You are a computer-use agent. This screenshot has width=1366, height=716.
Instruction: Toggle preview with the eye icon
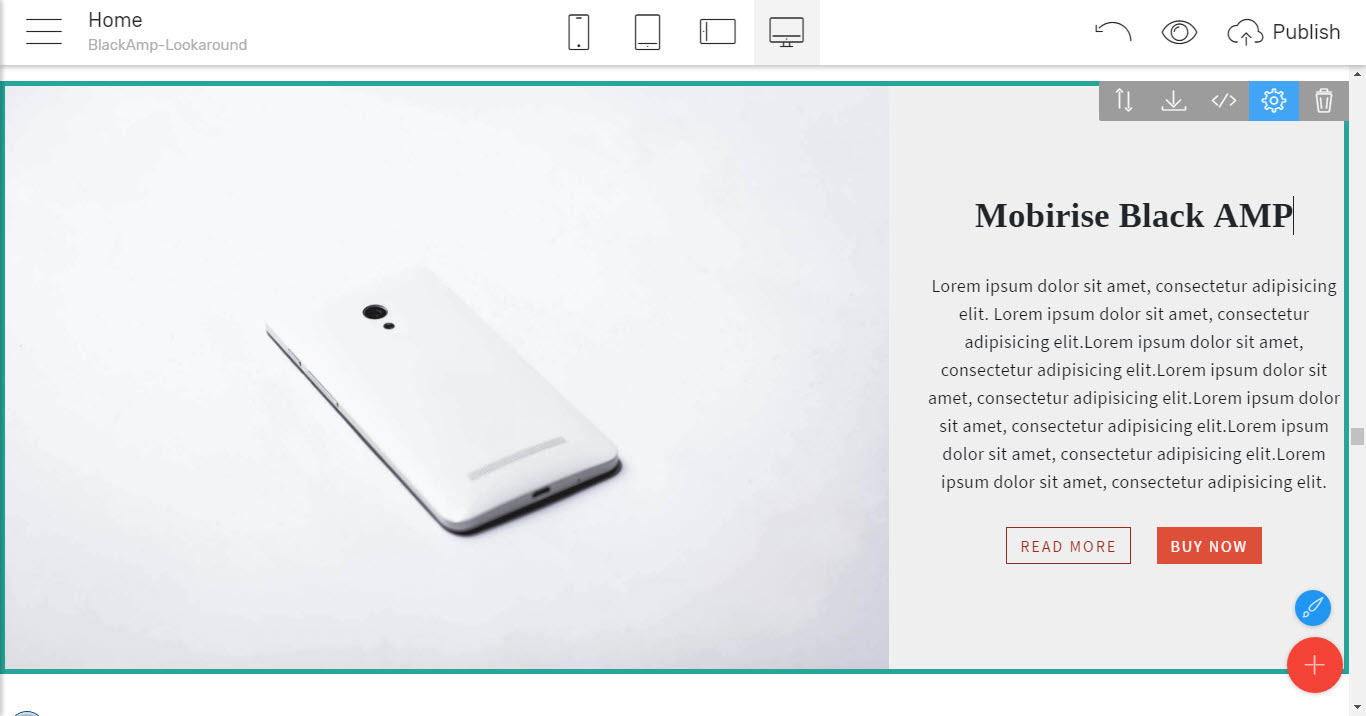pyautogui.click(x=1180, y=32)
